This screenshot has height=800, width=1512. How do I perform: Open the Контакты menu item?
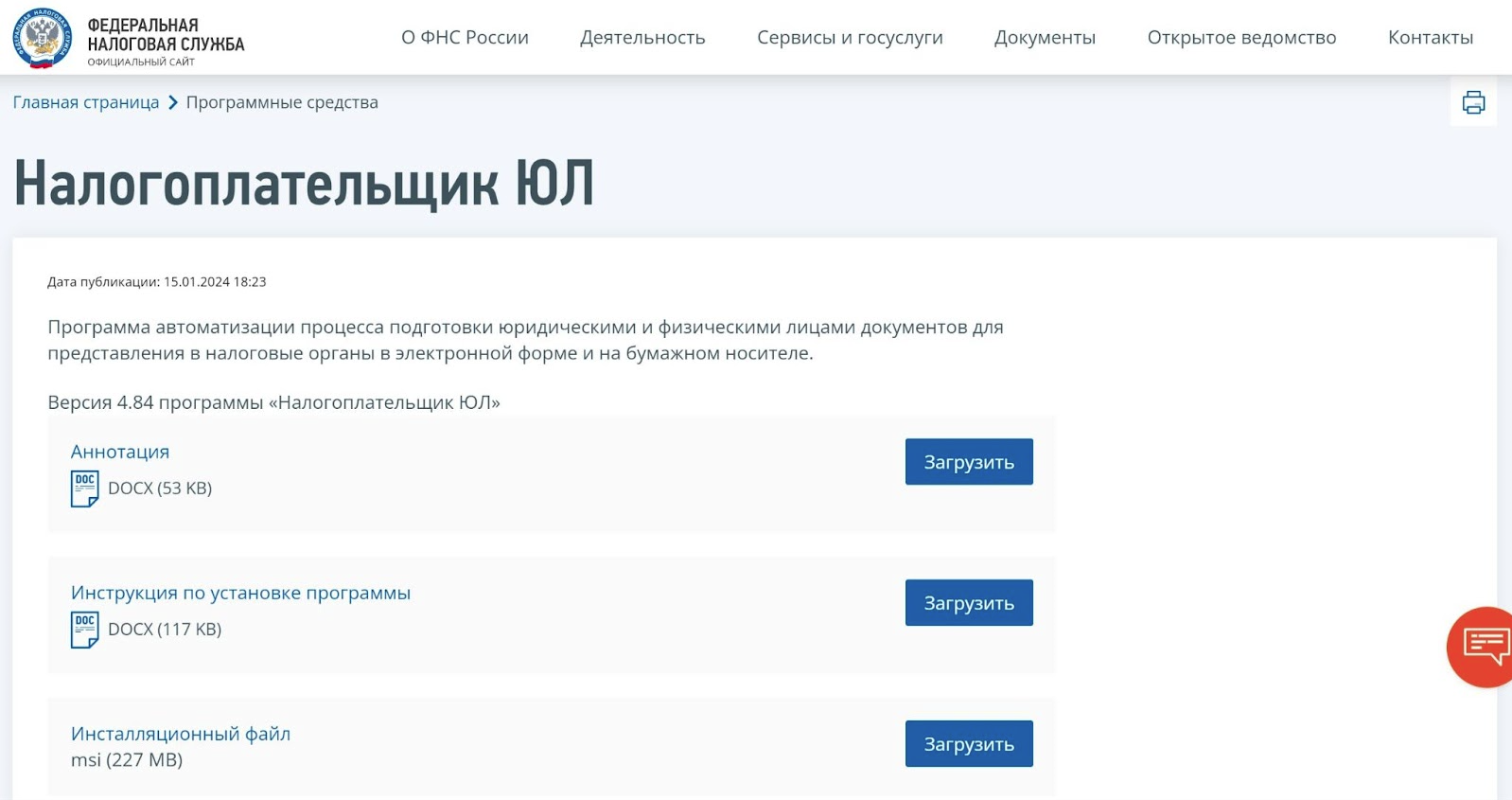[1431, 37]
